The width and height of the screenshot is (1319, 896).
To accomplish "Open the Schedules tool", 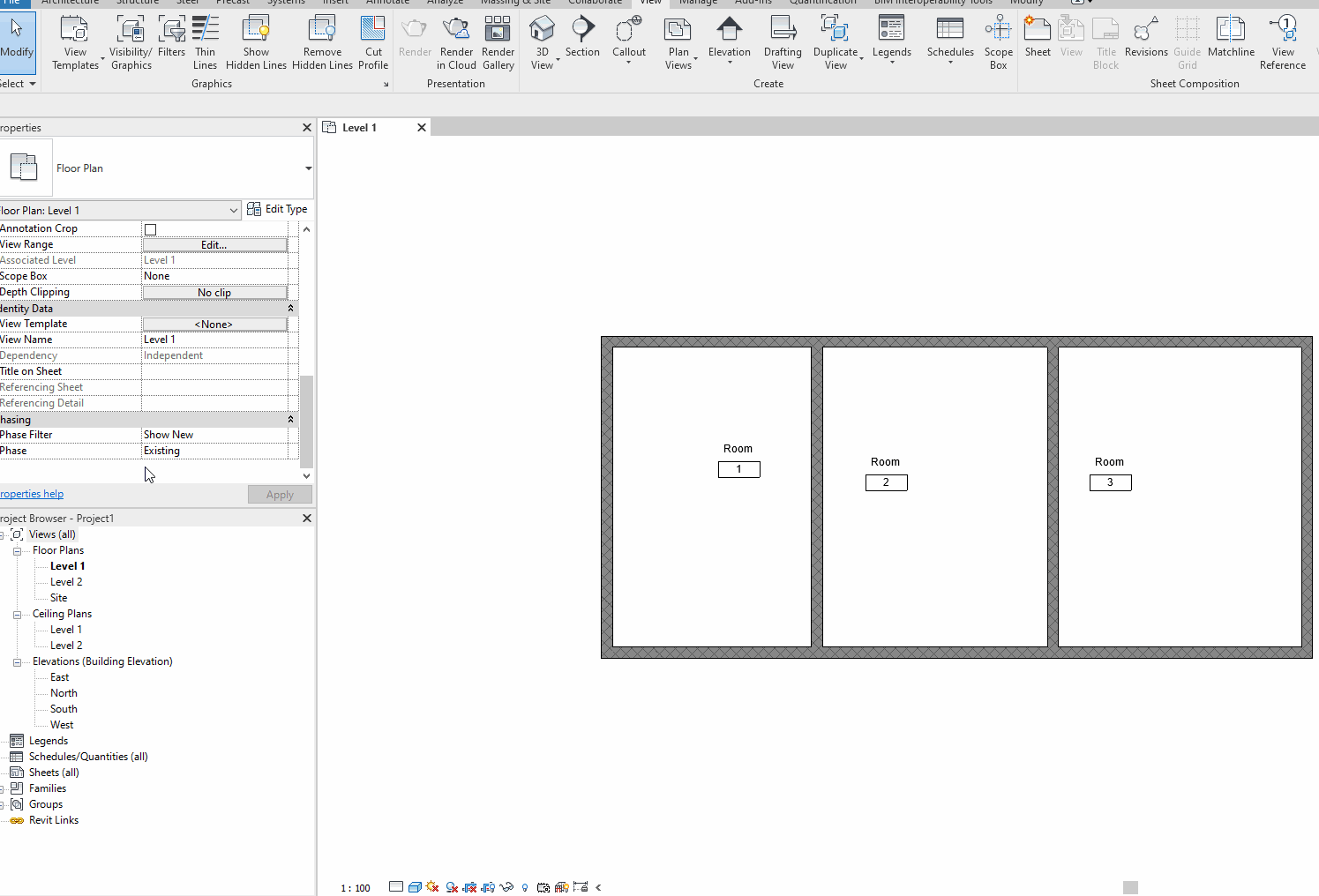I will point(949,39).
